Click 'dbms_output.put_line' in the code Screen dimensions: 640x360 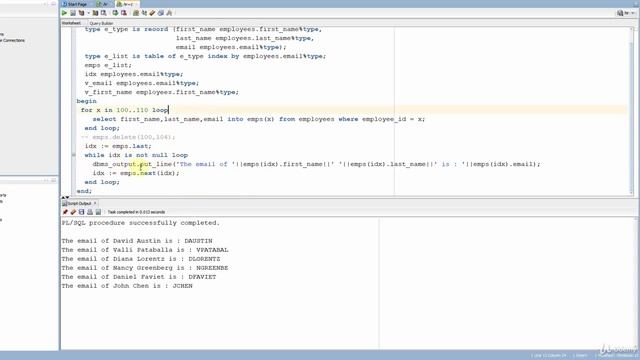(132, 164)
